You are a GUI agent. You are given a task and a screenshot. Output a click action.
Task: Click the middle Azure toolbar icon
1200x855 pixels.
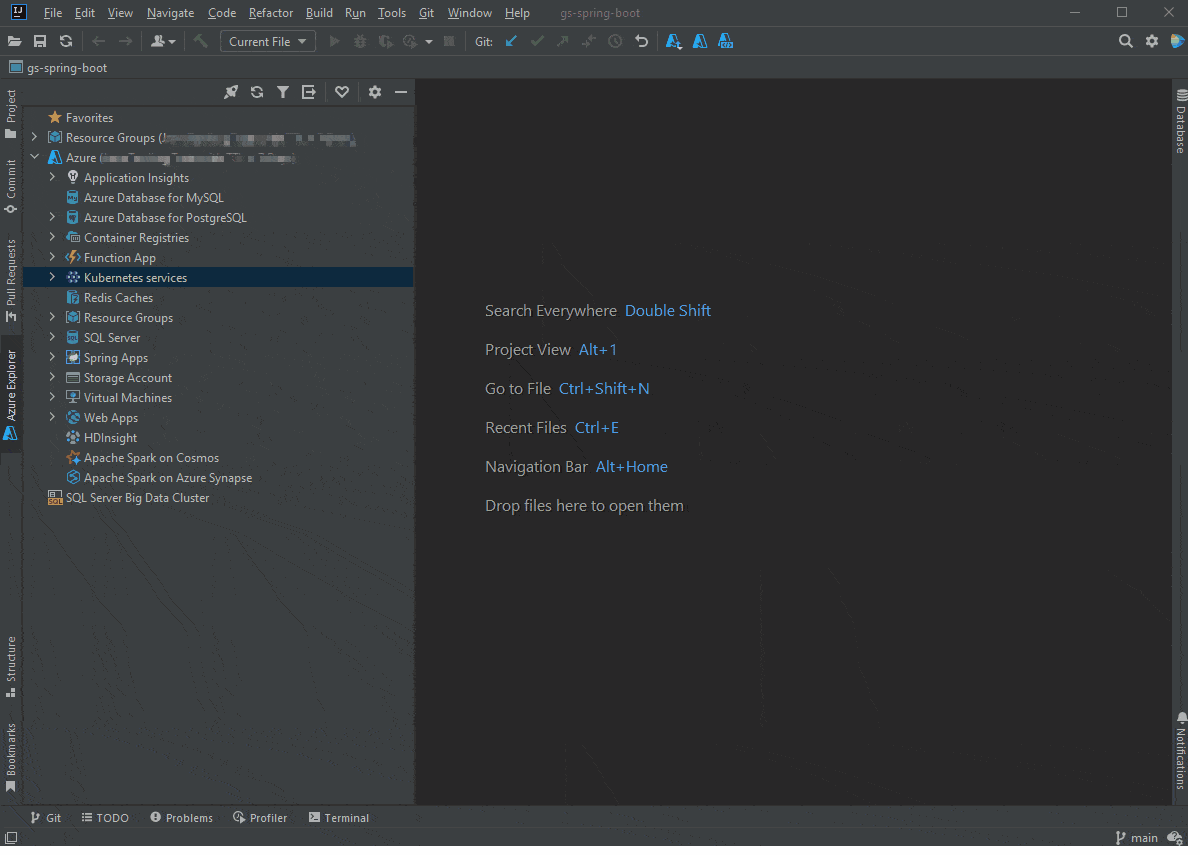coord(700,41)
